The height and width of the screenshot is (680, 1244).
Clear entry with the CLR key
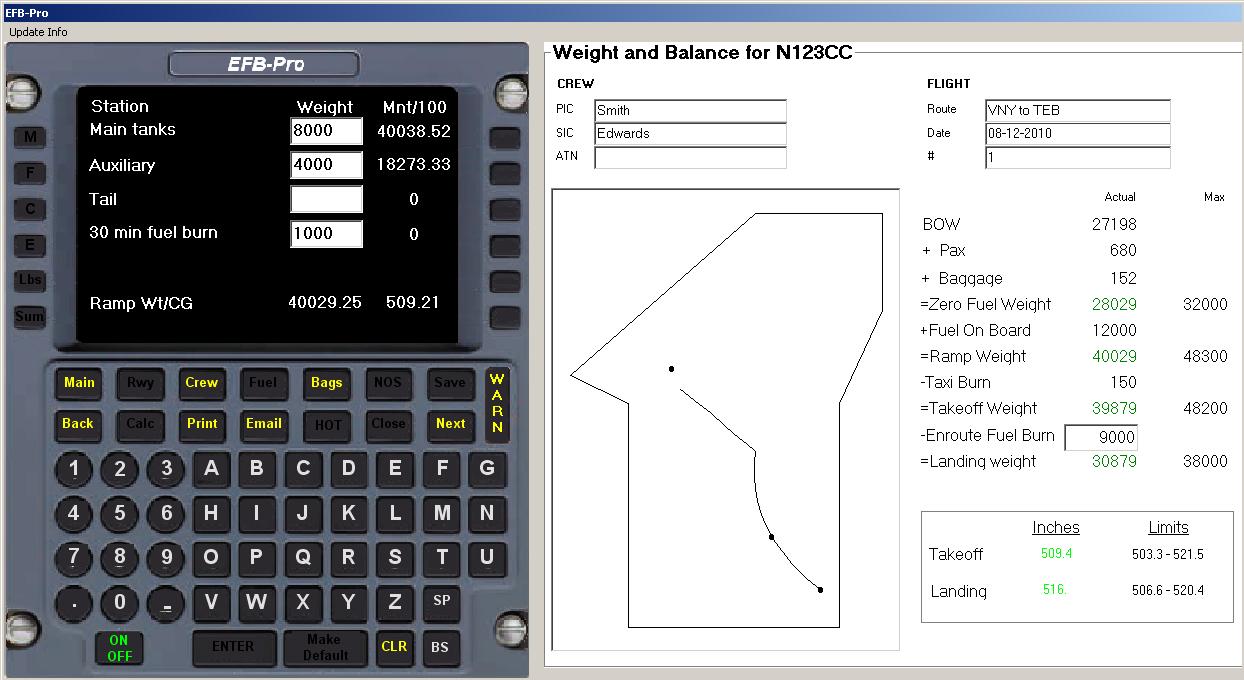point(394,647)
